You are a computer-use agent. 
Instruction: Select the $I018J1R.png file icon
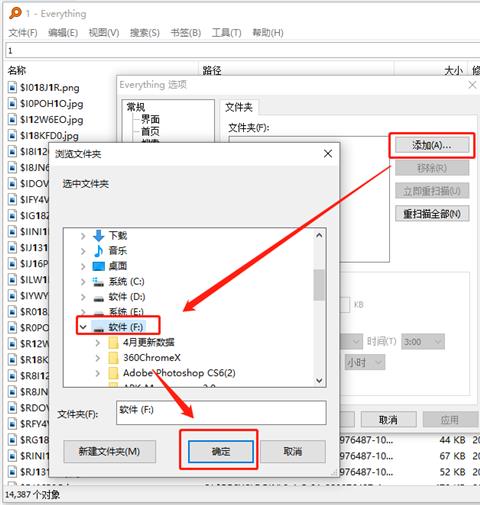[x=12, y=87]
